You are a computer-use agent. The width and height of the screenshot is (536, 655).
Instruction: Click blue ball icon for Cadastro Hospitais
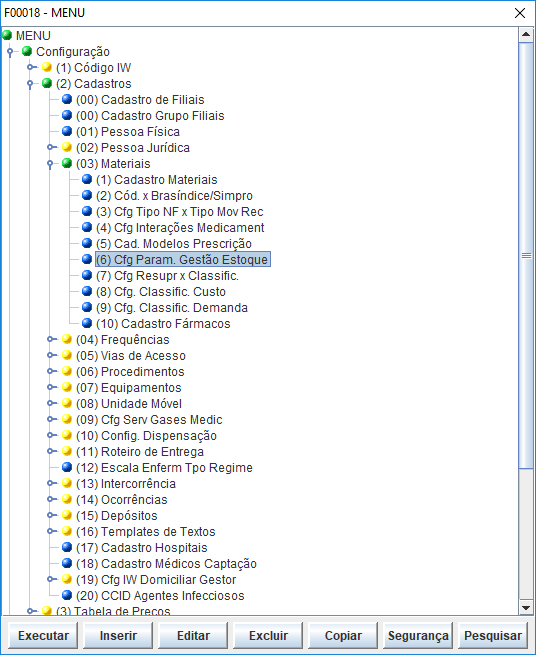click(x=67, y=547)
